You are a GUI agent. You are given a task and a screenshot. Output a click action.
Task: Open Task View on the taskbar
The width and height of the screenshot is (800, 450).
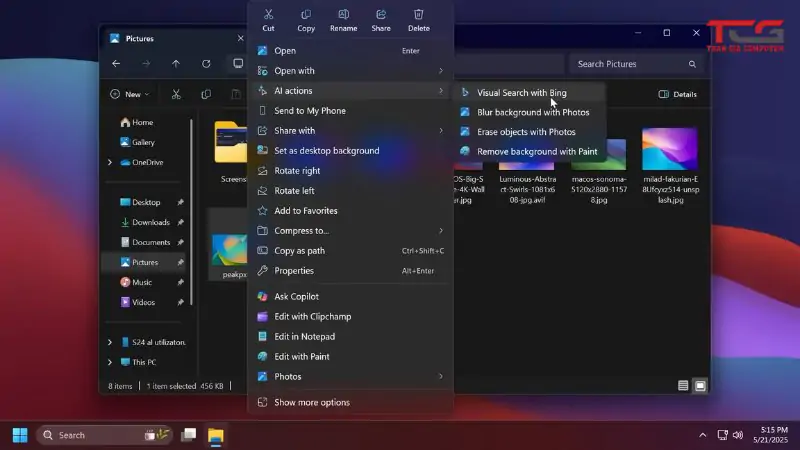tap(189, 435)
